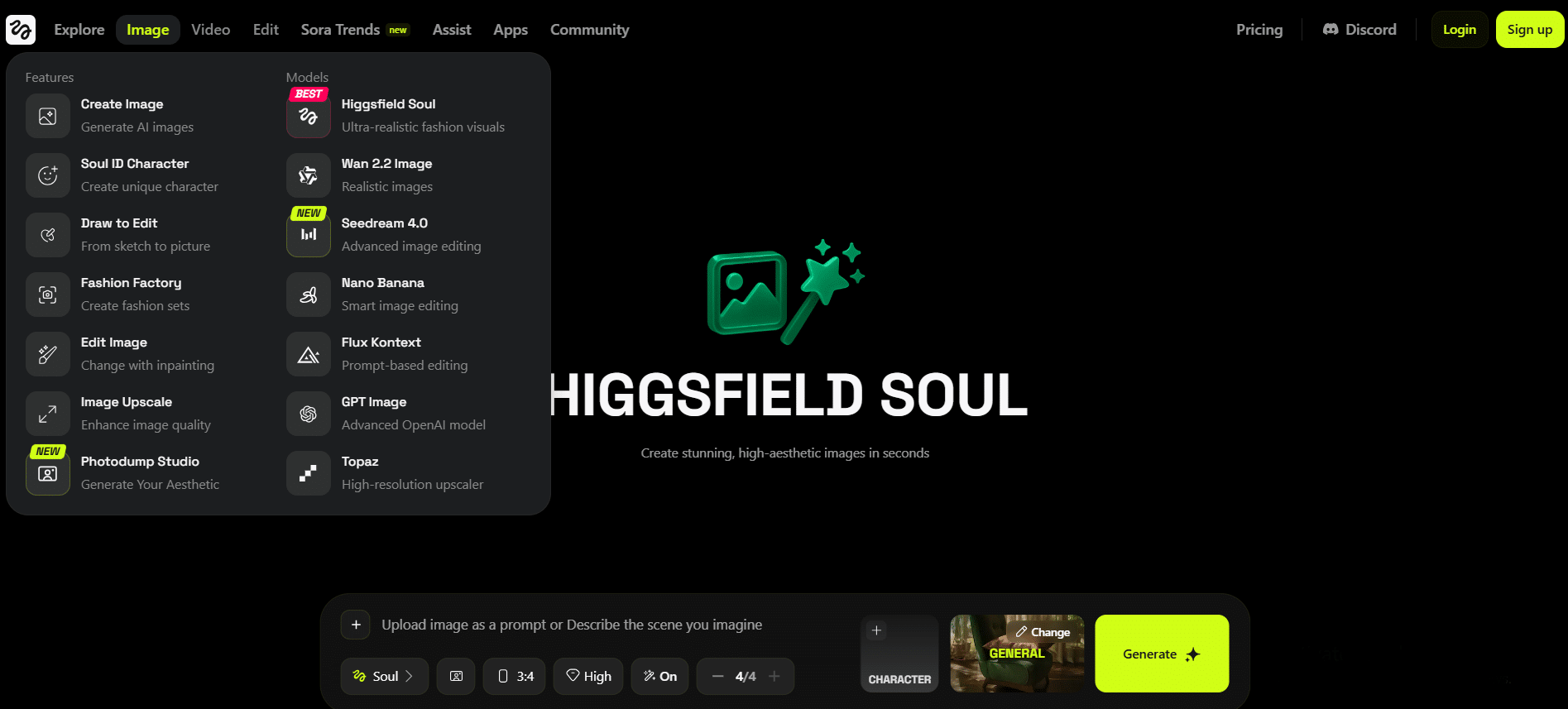Click the Draw to Edit icon
Image resolution: width=1568 pixels, height=709 pixels.
pyautogui.click(x=48, y=235)
